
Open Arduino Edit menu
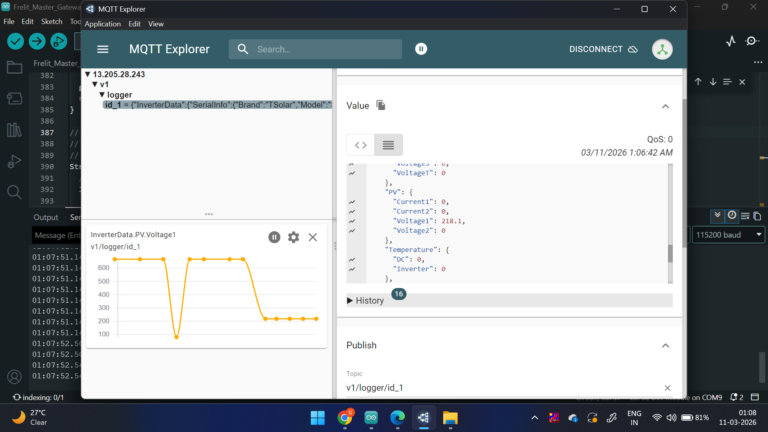click(27, 22)
